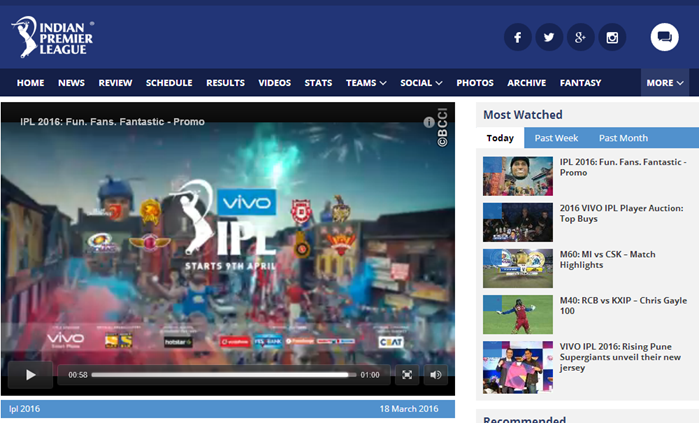
Task: Open the chat bubble icon
Action: 664,38
